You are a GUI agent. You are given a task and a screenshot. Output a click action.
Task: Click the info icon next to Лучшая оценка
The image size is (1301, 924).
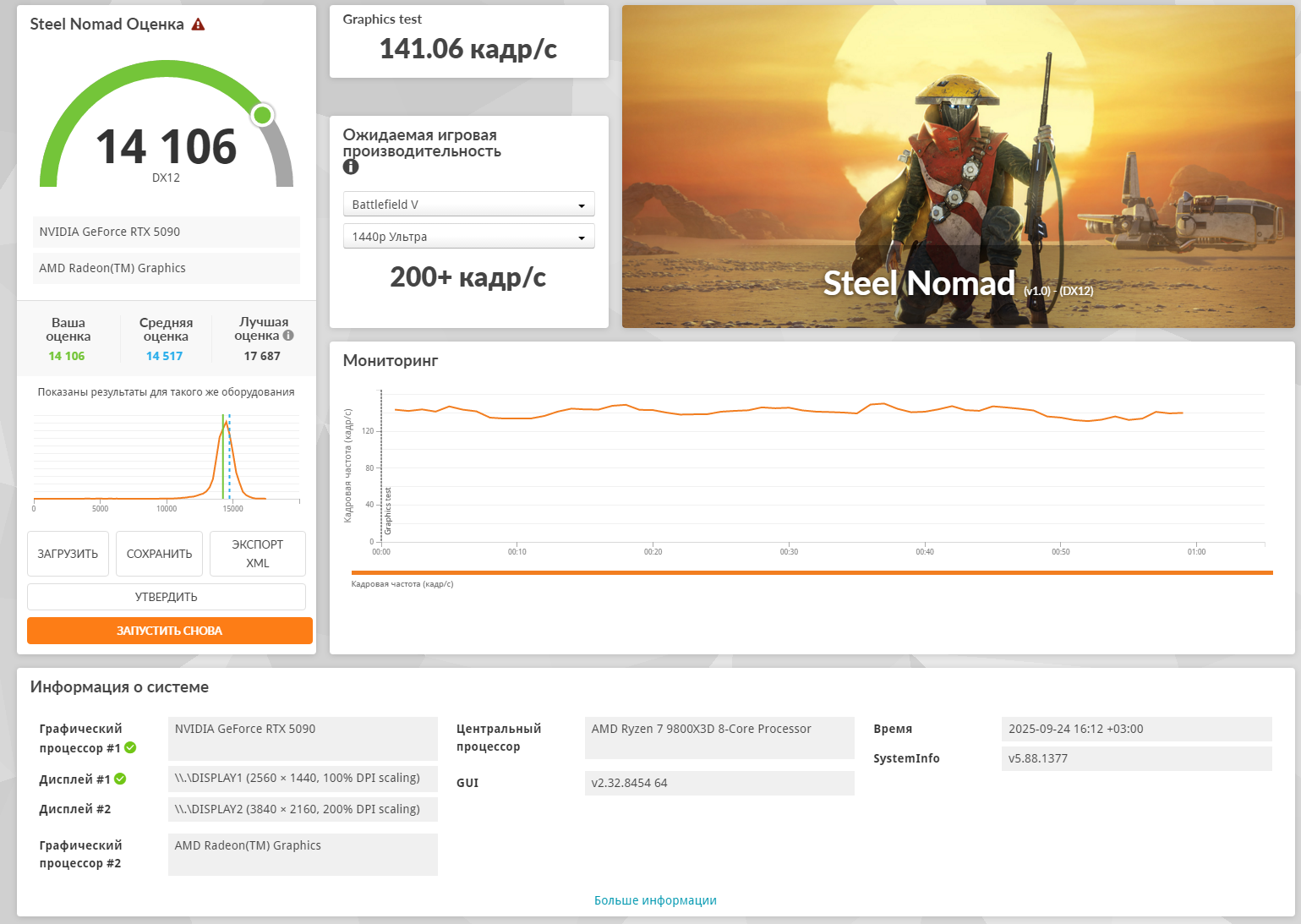(288, 336)
